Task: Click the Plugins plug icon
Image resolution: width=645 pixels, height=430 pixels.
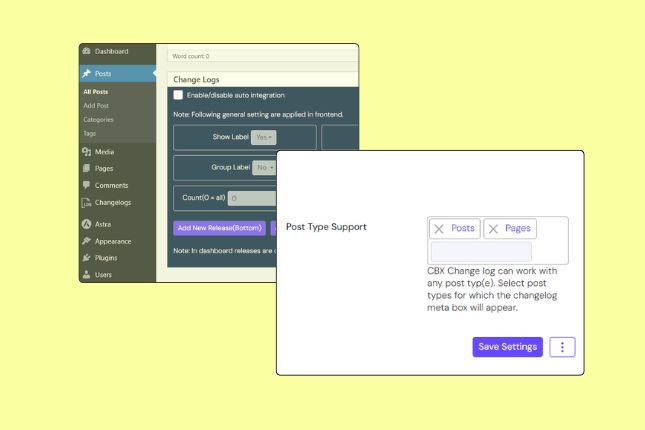Action: point(86,258)
